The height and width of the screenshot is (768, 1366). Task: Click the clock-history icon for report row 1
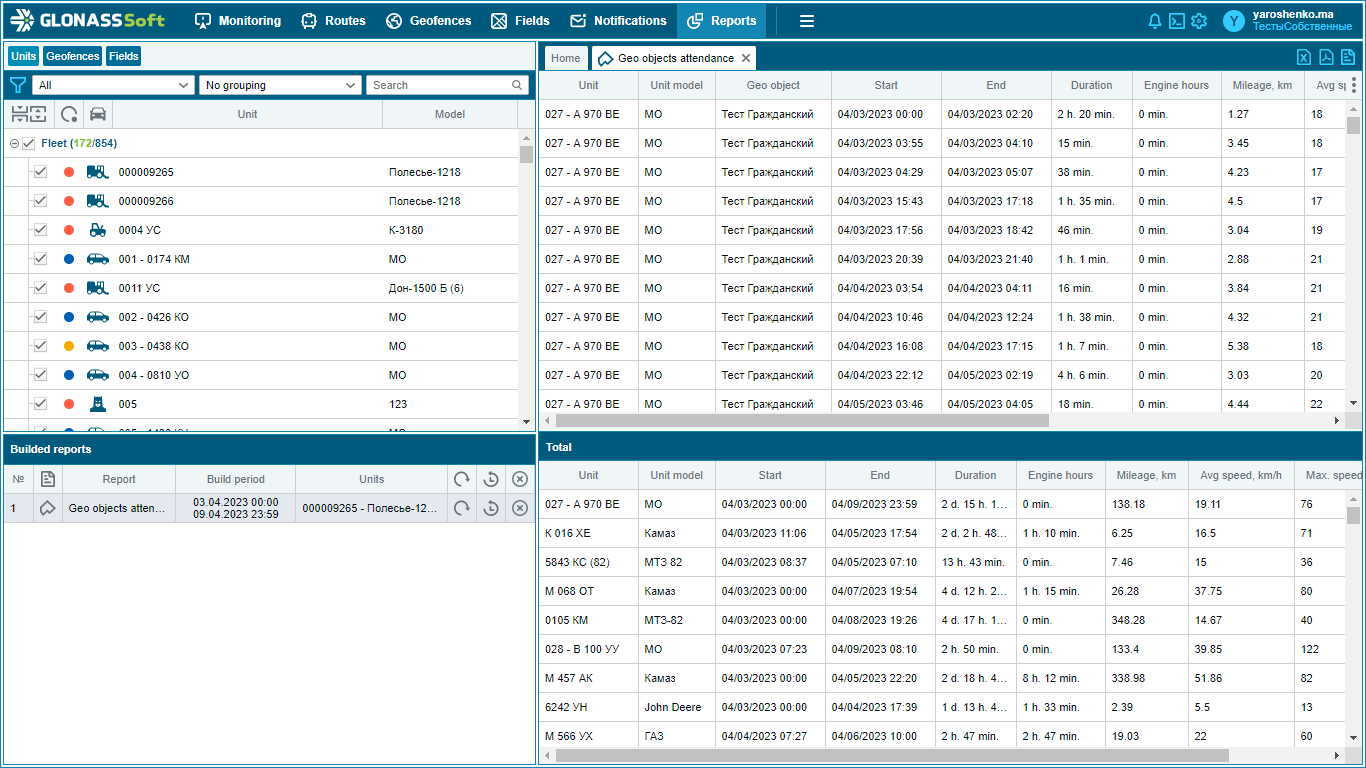[491, 508]
